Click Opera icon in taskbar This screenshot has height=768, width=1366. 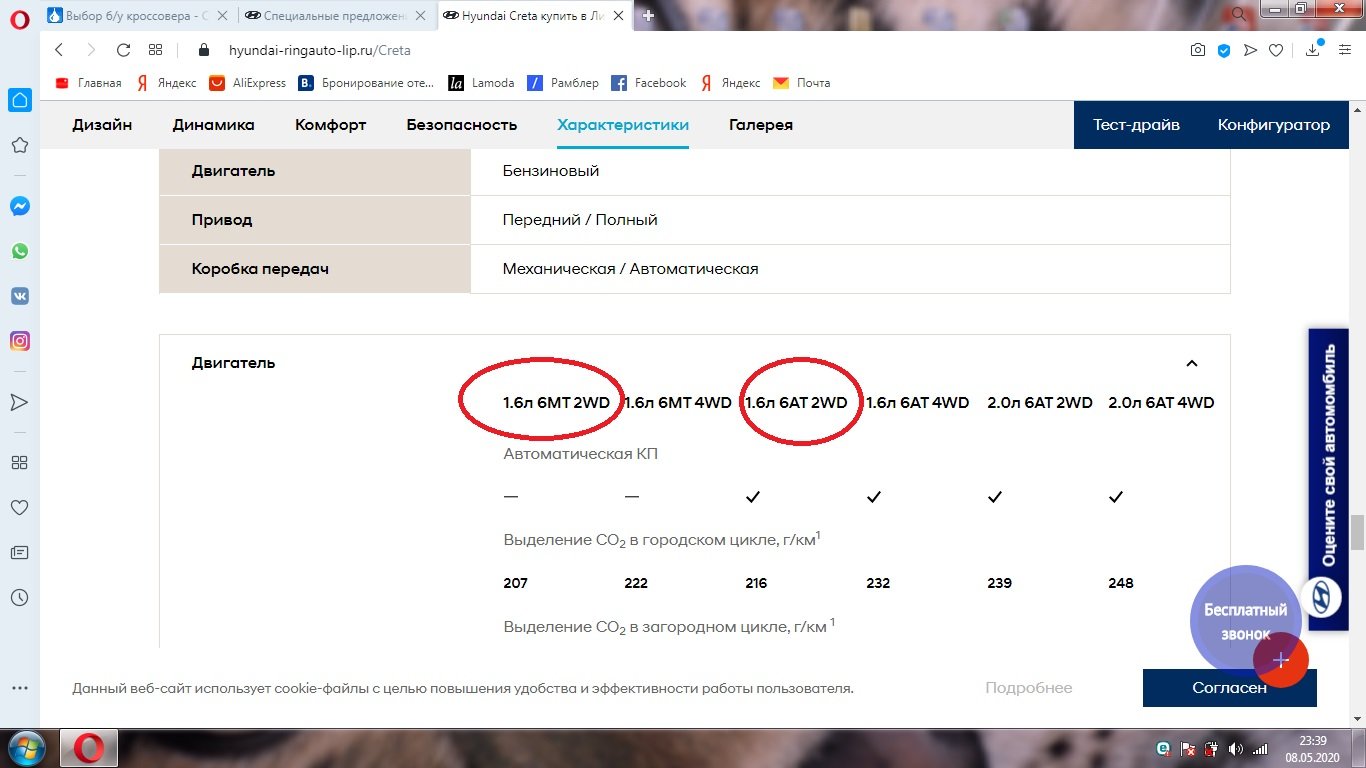(89, 748)
